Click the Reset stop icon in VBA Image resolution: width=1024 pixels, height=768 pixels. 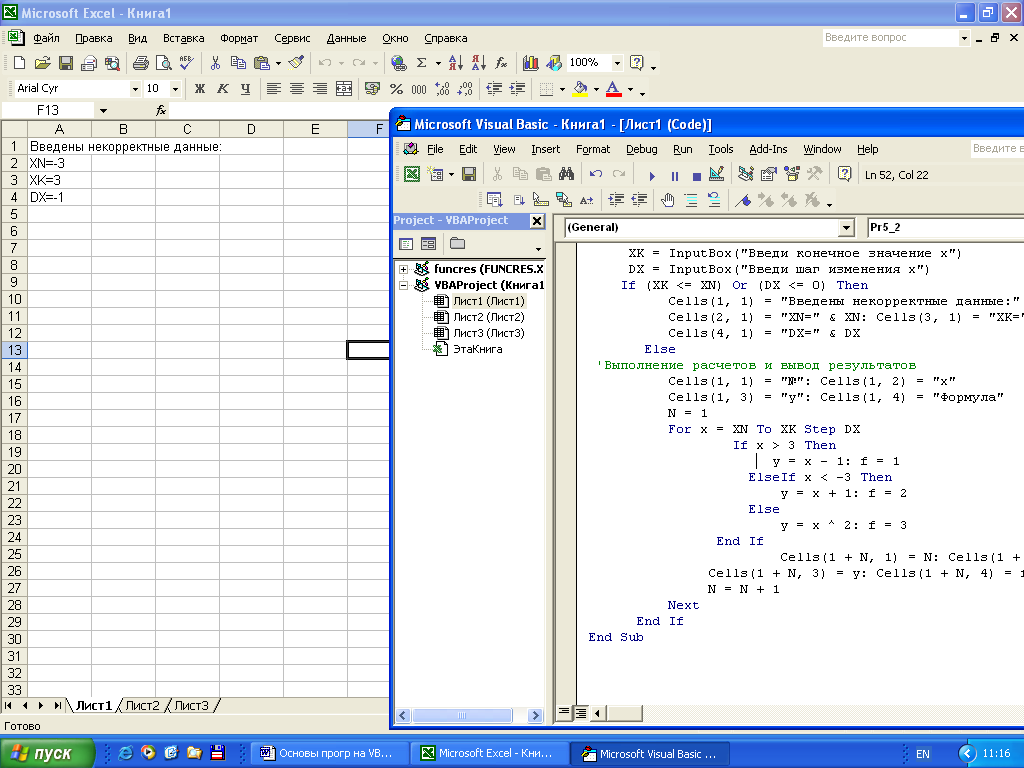point(696,175)
